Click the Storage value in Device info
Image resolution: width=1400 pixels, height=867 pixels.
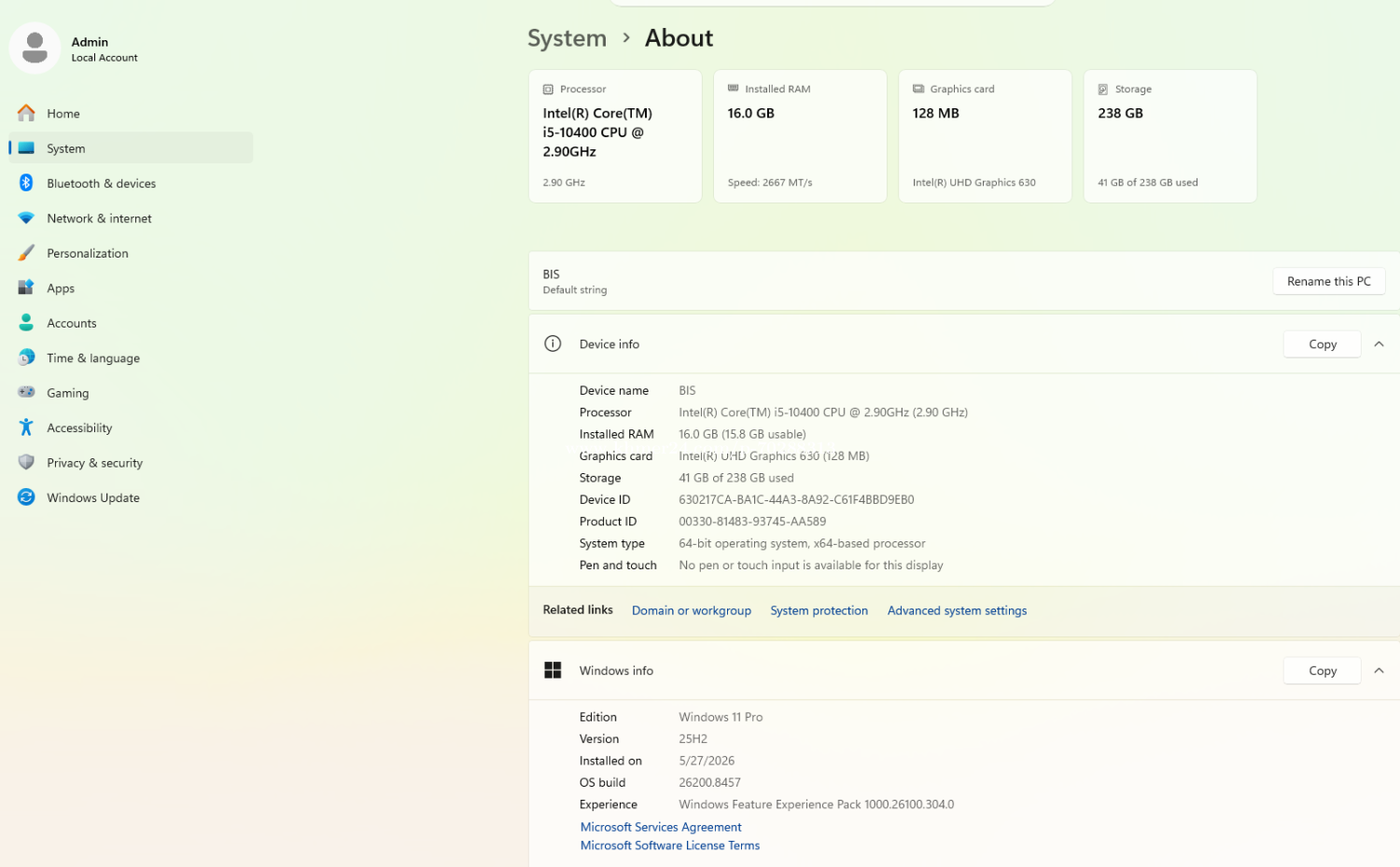[x=736, y=478]
